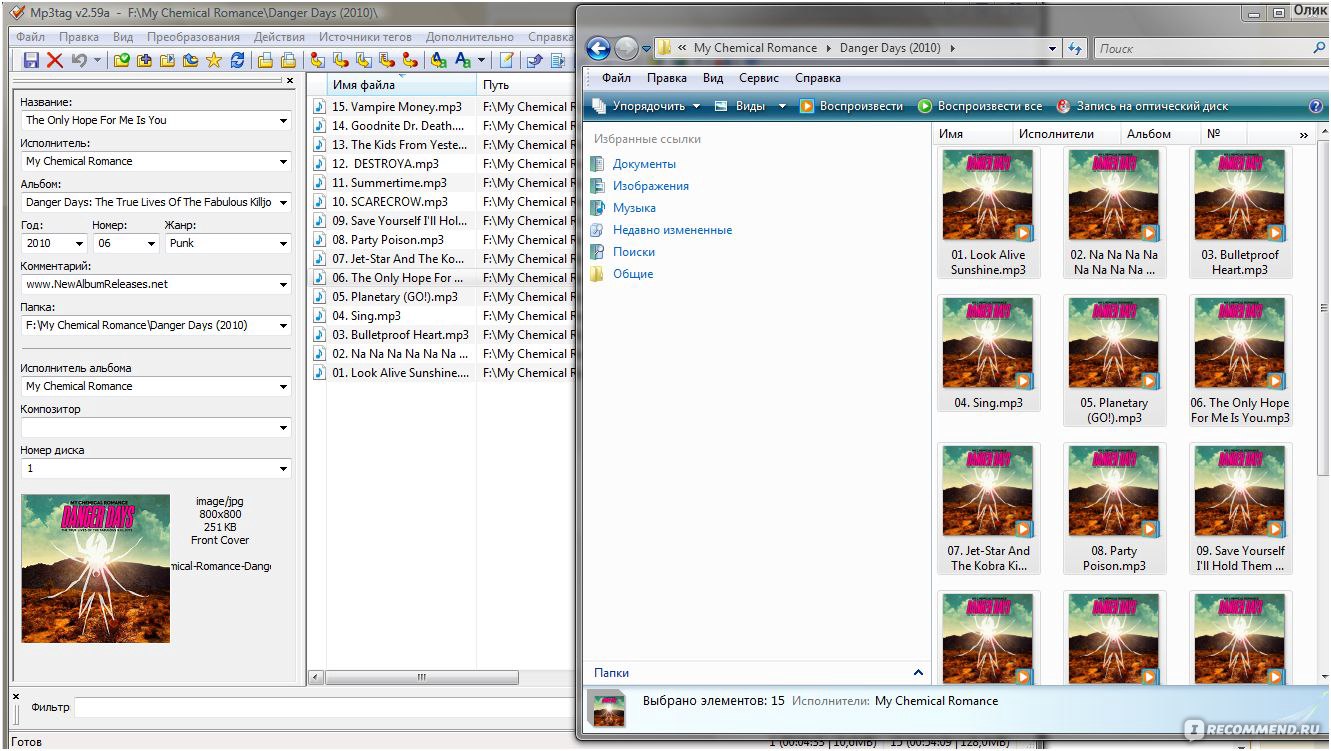Open Действия menu in Mp3tag
1331x751 pixels.
[279, 37]
